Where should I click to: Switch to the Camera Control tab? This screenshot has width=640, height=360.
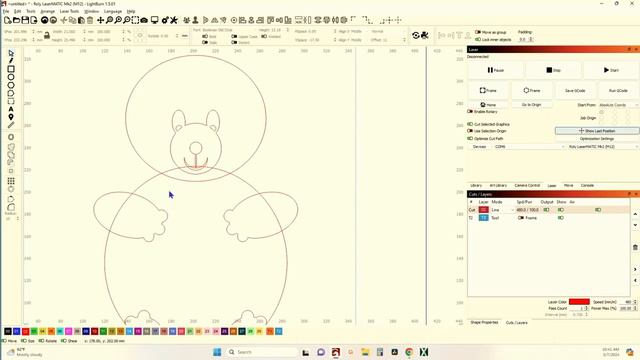coord(527,185)
